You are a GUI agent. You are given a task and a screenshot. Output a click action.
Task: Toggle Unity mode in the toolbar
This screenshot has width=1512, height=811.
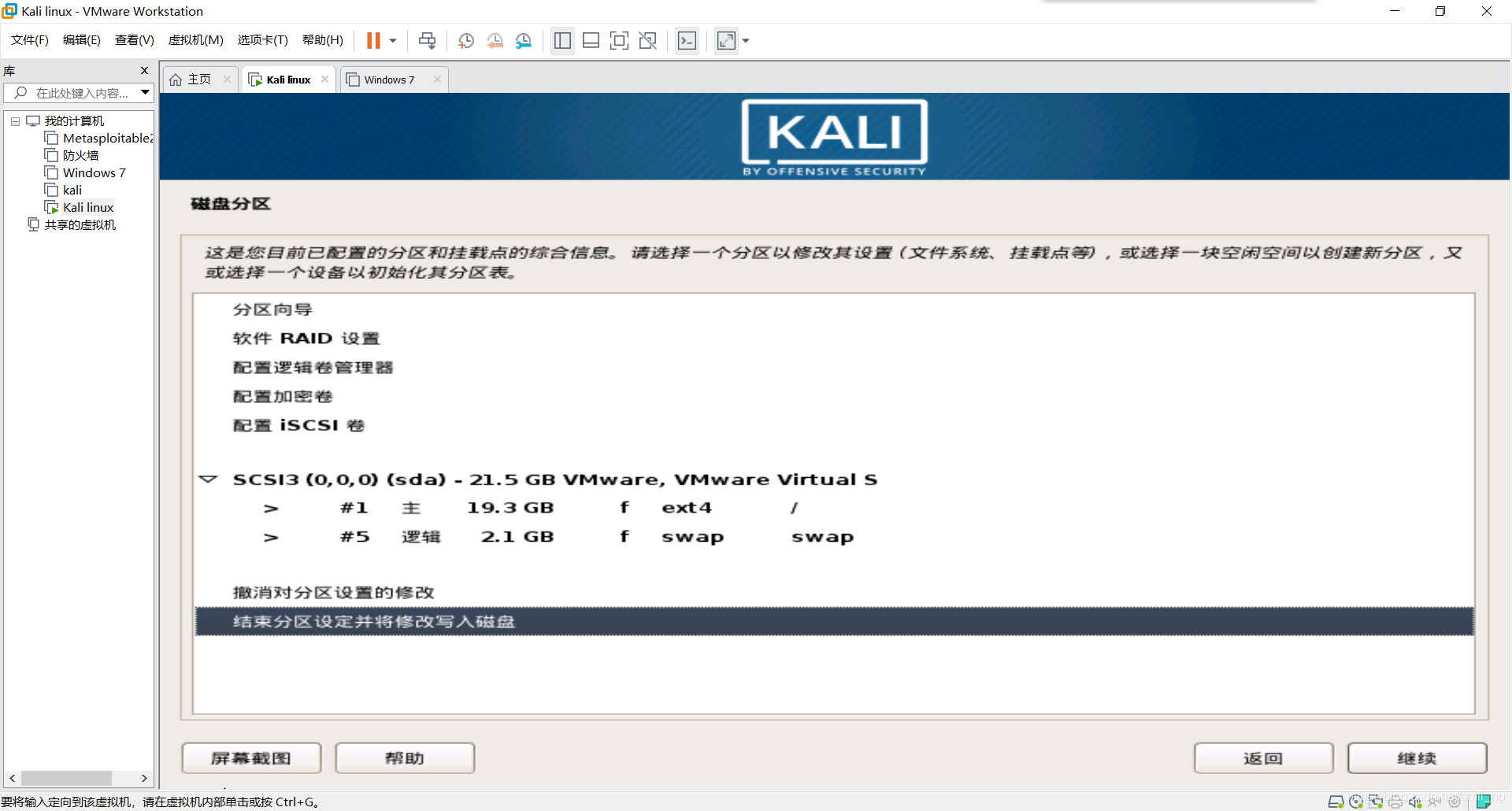pos(647,40)
